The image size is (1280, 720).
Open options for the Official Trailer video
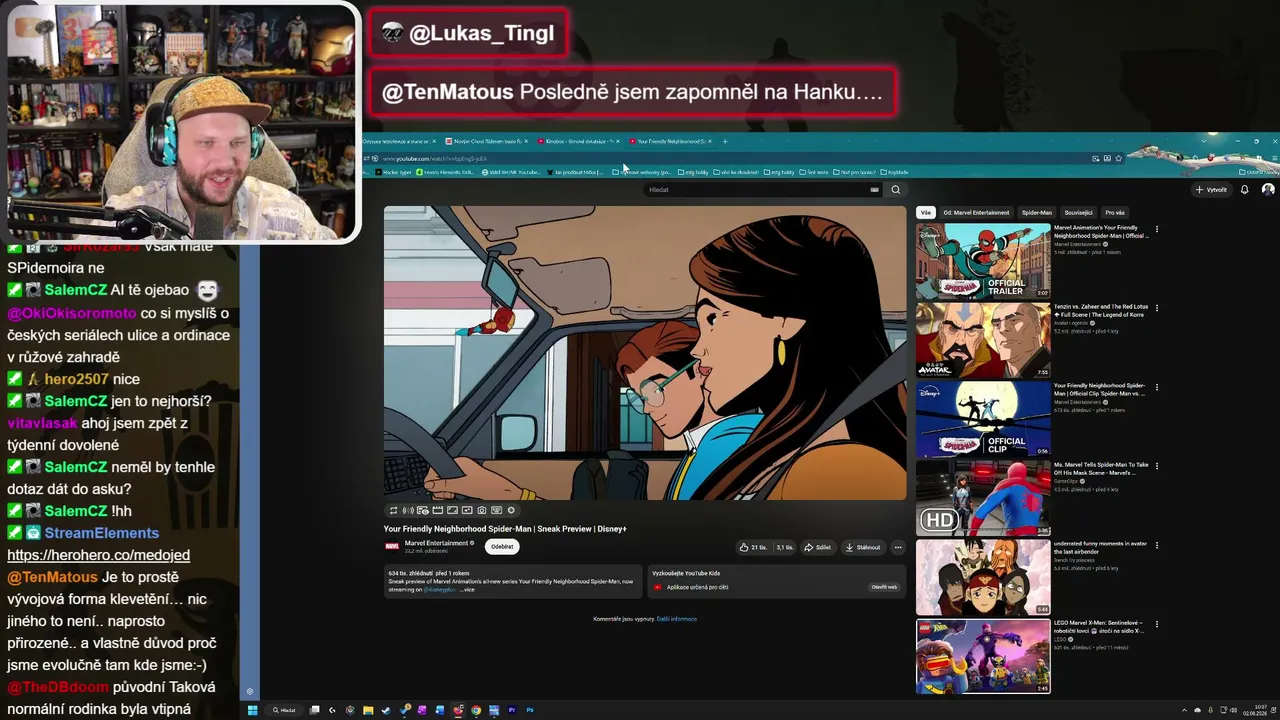1157,229
